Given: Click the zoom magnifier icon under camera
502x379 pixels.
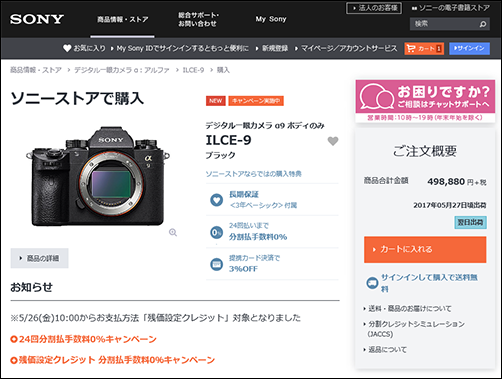Looking at the screenshot, I should 173,232.
